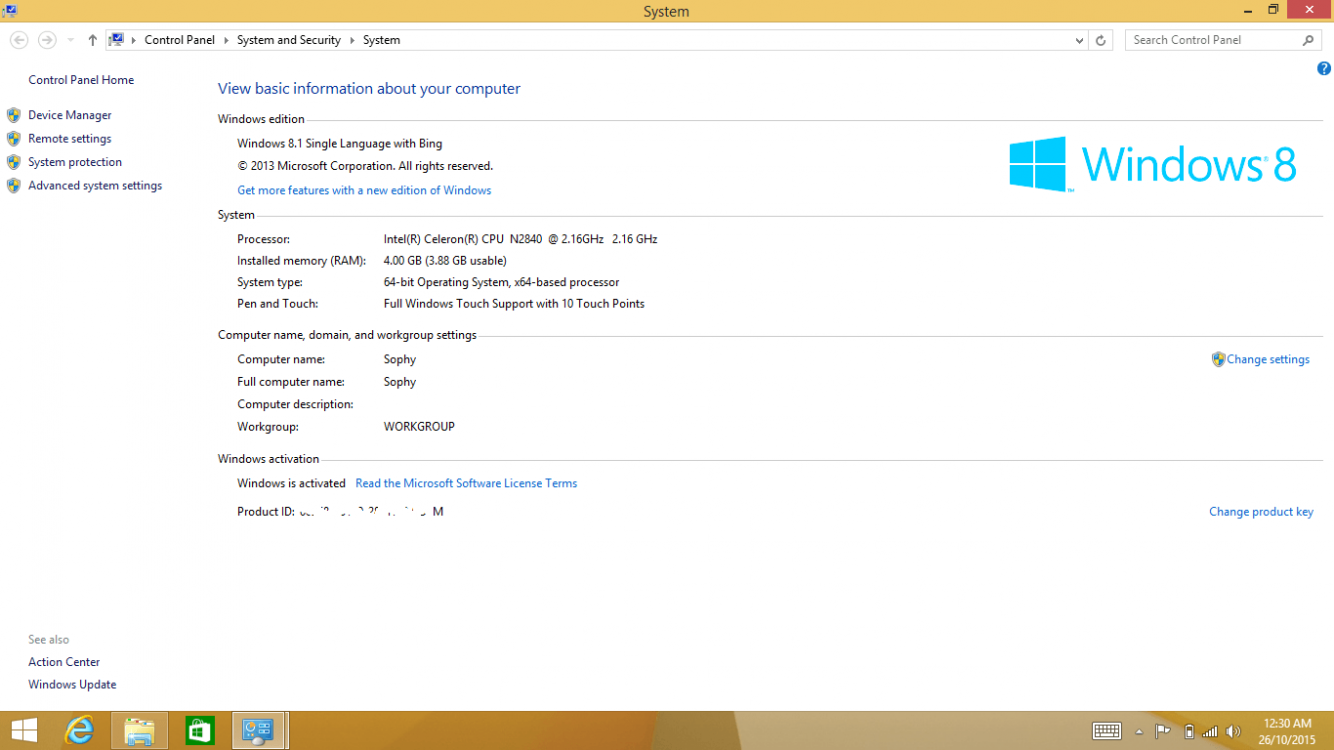Click Control Panel System taskbar button
The width and height of the screenshot is (1334, 750).
point(260,731)
